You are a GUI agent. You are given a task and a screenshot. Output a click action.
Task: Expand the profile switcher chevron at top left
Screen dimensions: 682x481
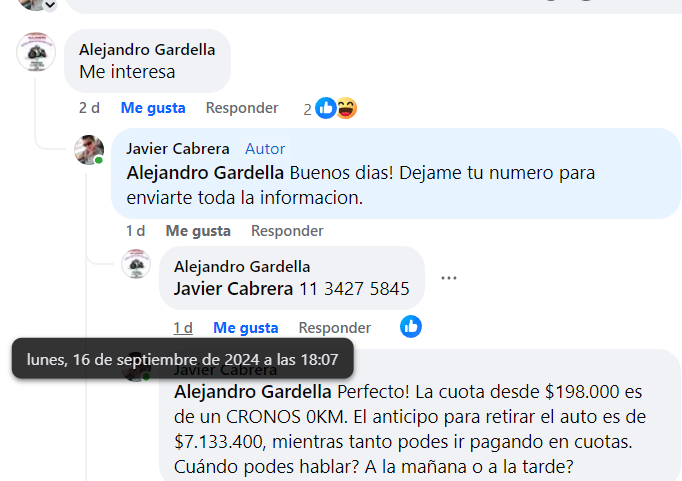pyautogui.click(x=50, y=5)
